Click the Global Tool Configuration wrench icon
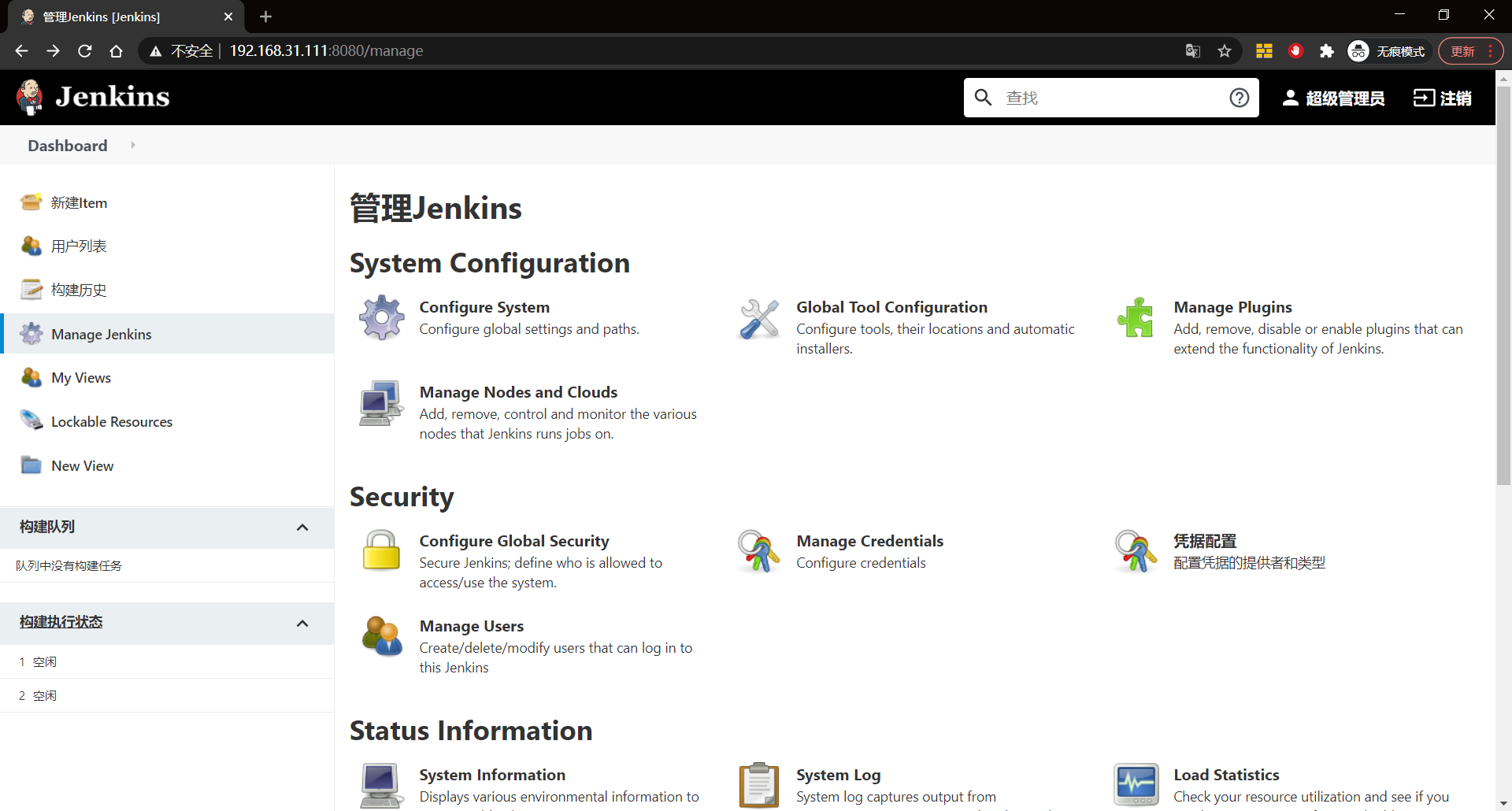Screen dimensions: 1512x811 (759, 318)
